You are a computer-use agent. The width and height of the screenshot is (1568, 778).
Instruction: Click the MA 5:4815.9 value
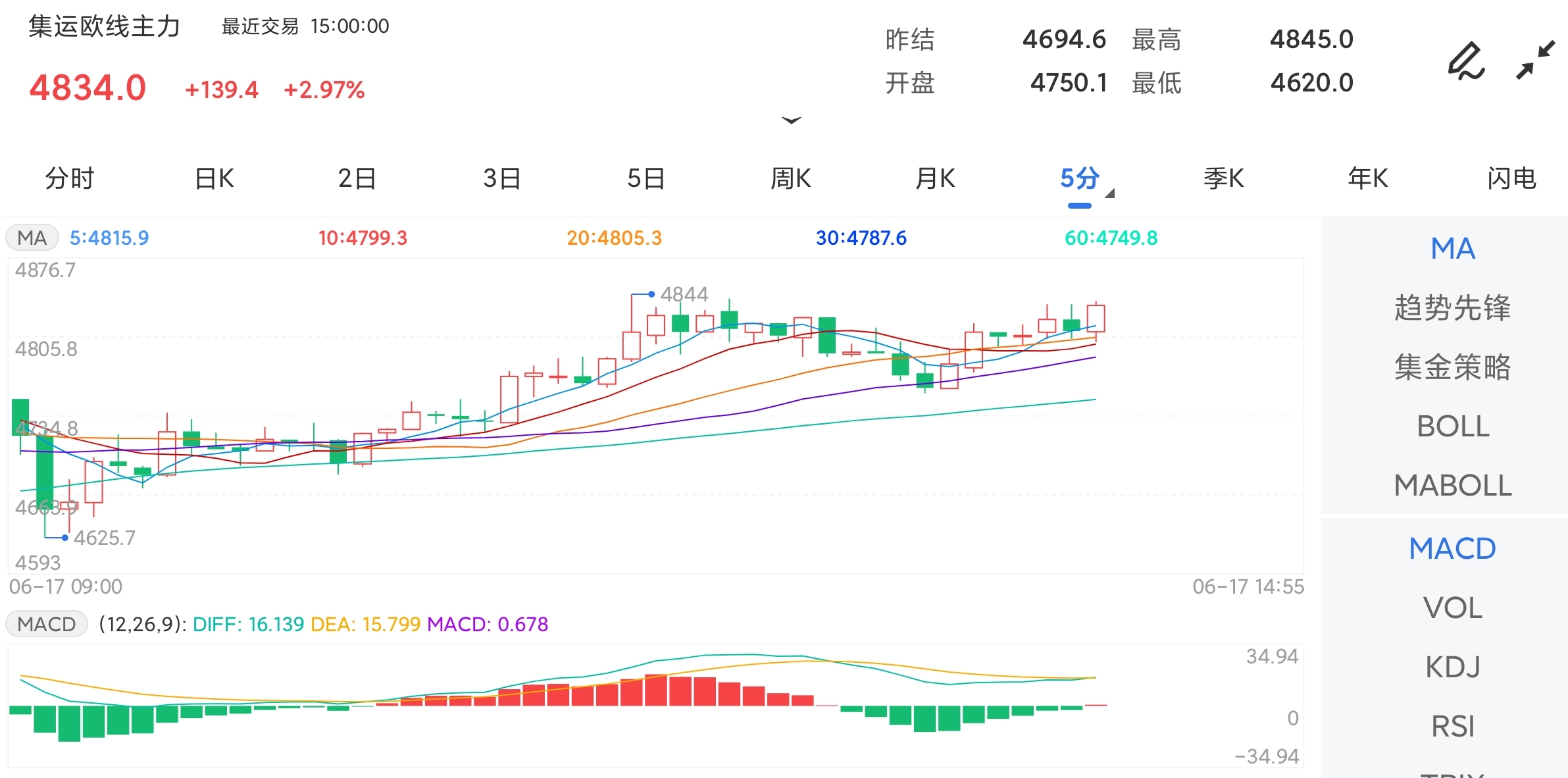point(109,238)
